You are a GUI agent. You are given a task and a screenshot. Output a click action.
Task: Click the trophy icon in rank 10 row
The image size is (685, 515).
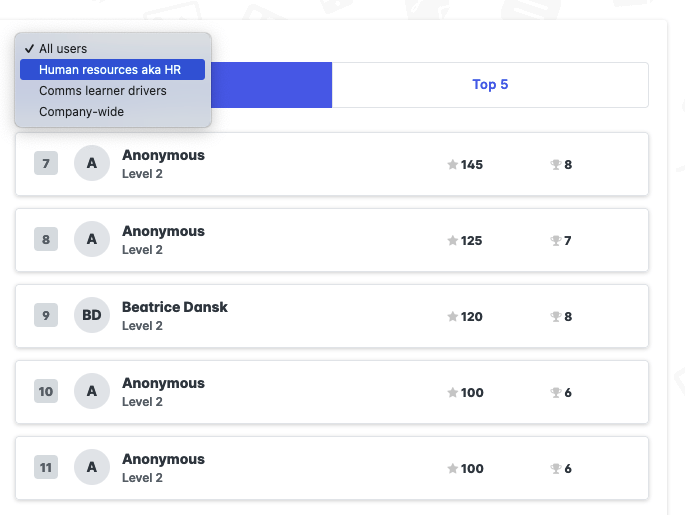[x=556, y=393]
